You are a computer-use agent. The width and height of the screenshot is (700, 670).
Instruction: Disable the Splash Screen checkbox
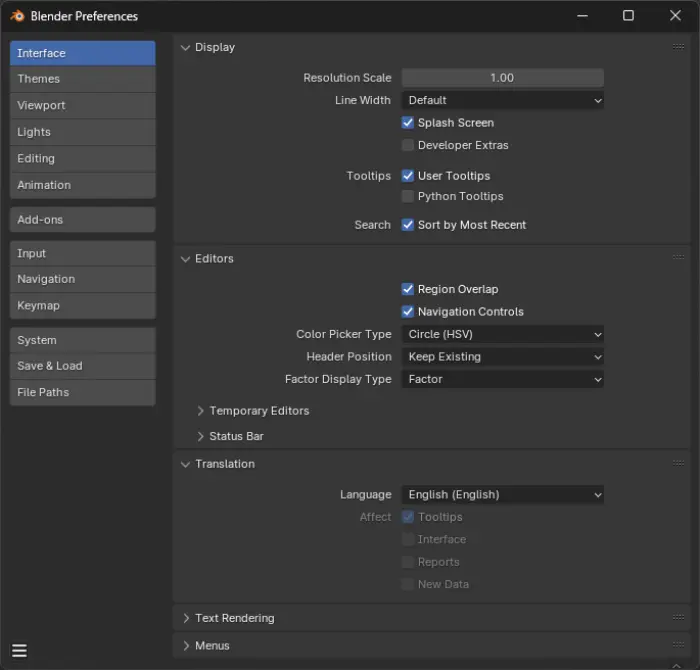(408, 123)
